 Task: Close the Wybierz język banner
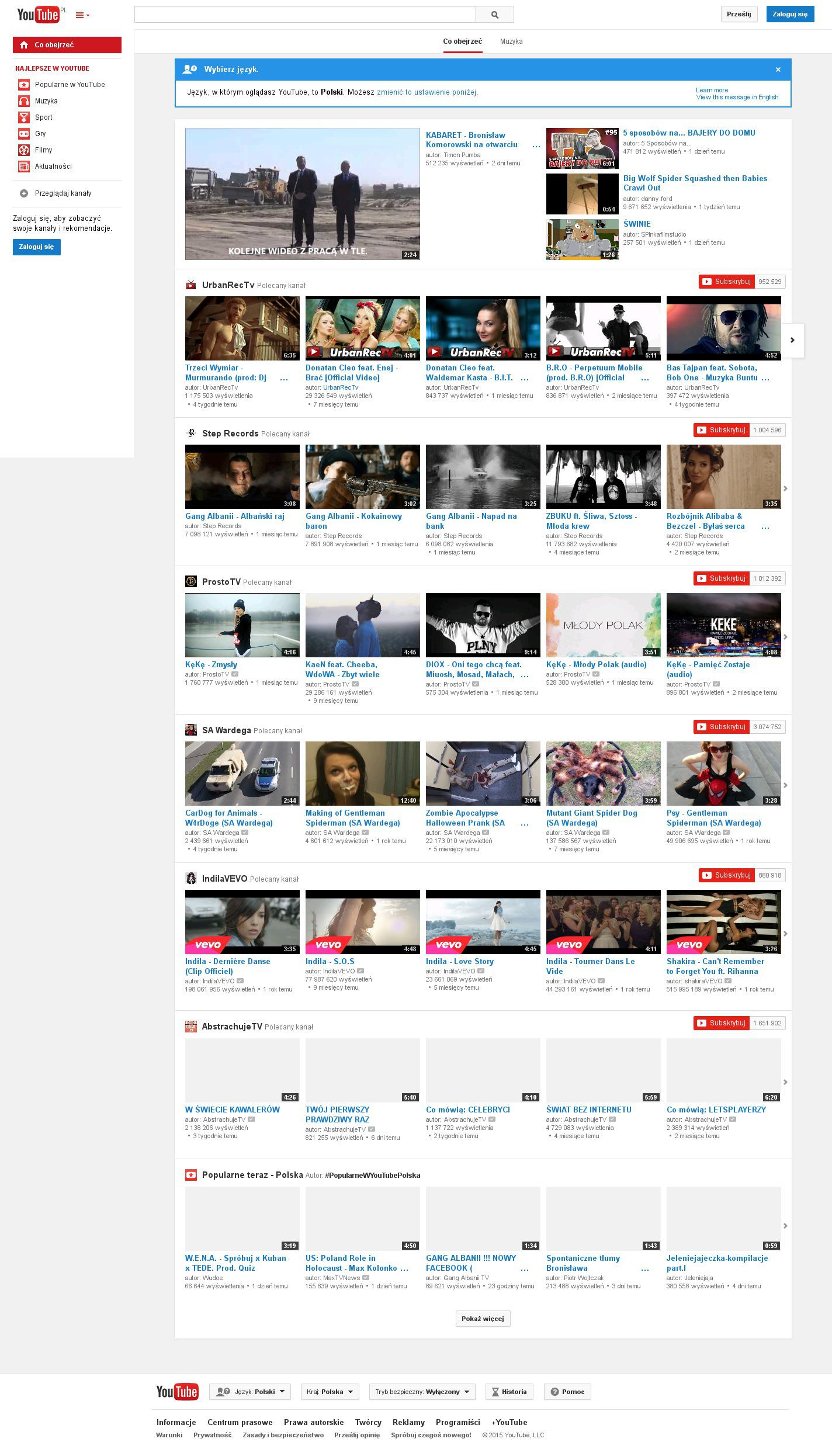pyautogui.click(x=778, y=70)
